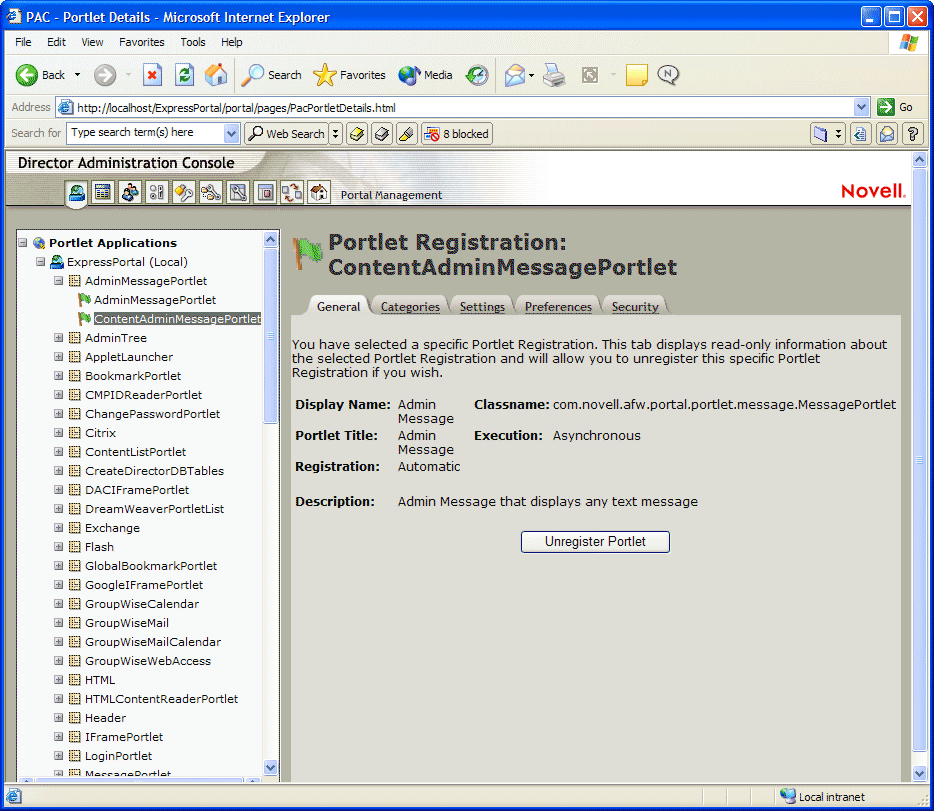Click the controls and dials icon in console toolbar
Viewport: 934px width, 811px height.
coord(157,193)
